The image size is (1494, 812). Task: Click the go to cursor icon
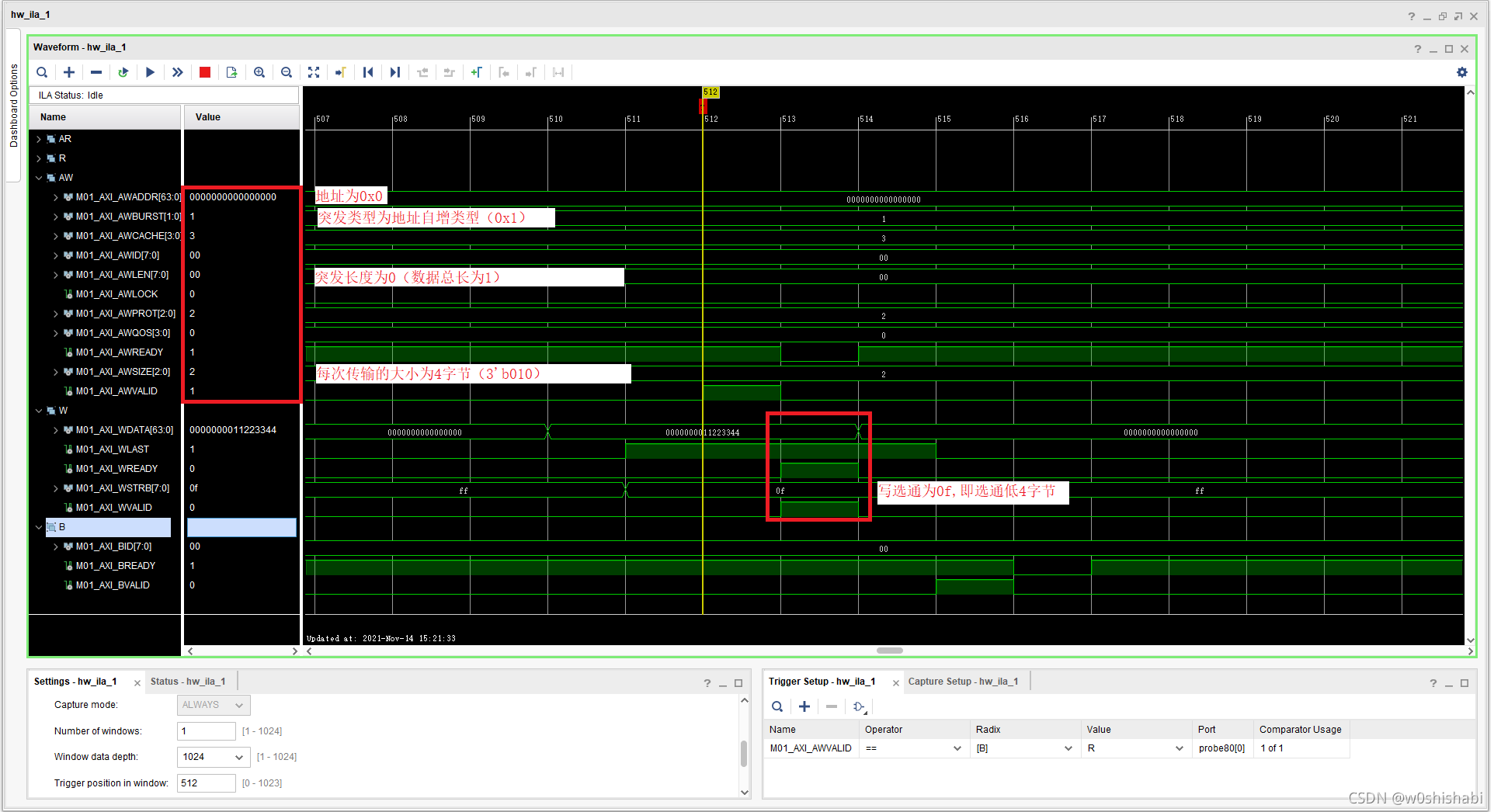[340, 72]
